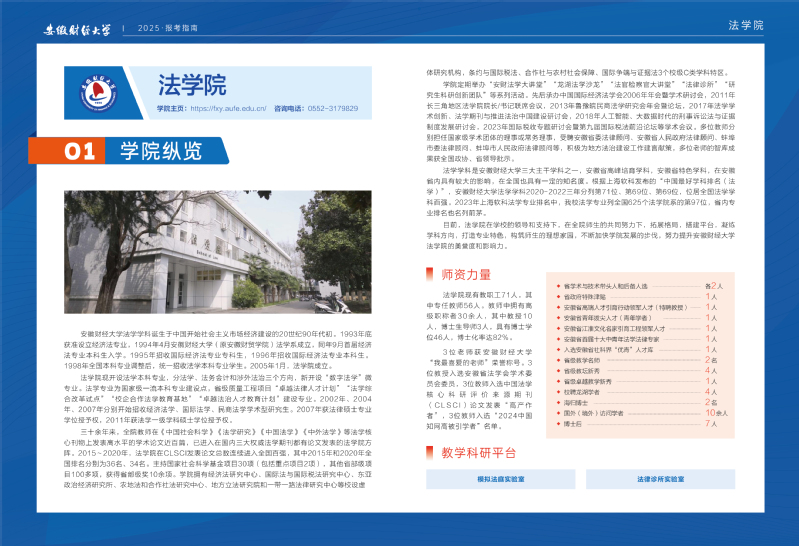Click the orange 01 number block
The width and height of the screenshot is (799, 546).
click(67, 150)
